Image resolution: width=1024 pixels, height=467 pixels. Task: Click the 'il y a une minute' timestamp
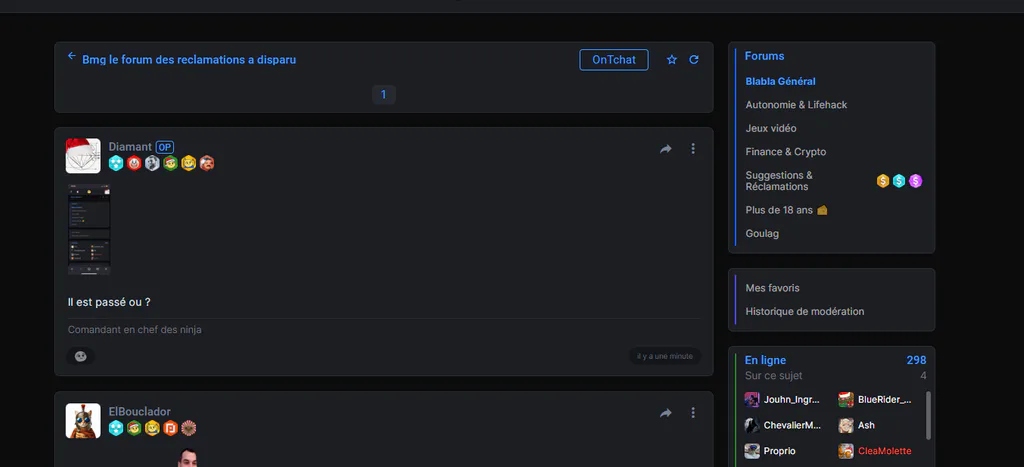pos(665,356)
